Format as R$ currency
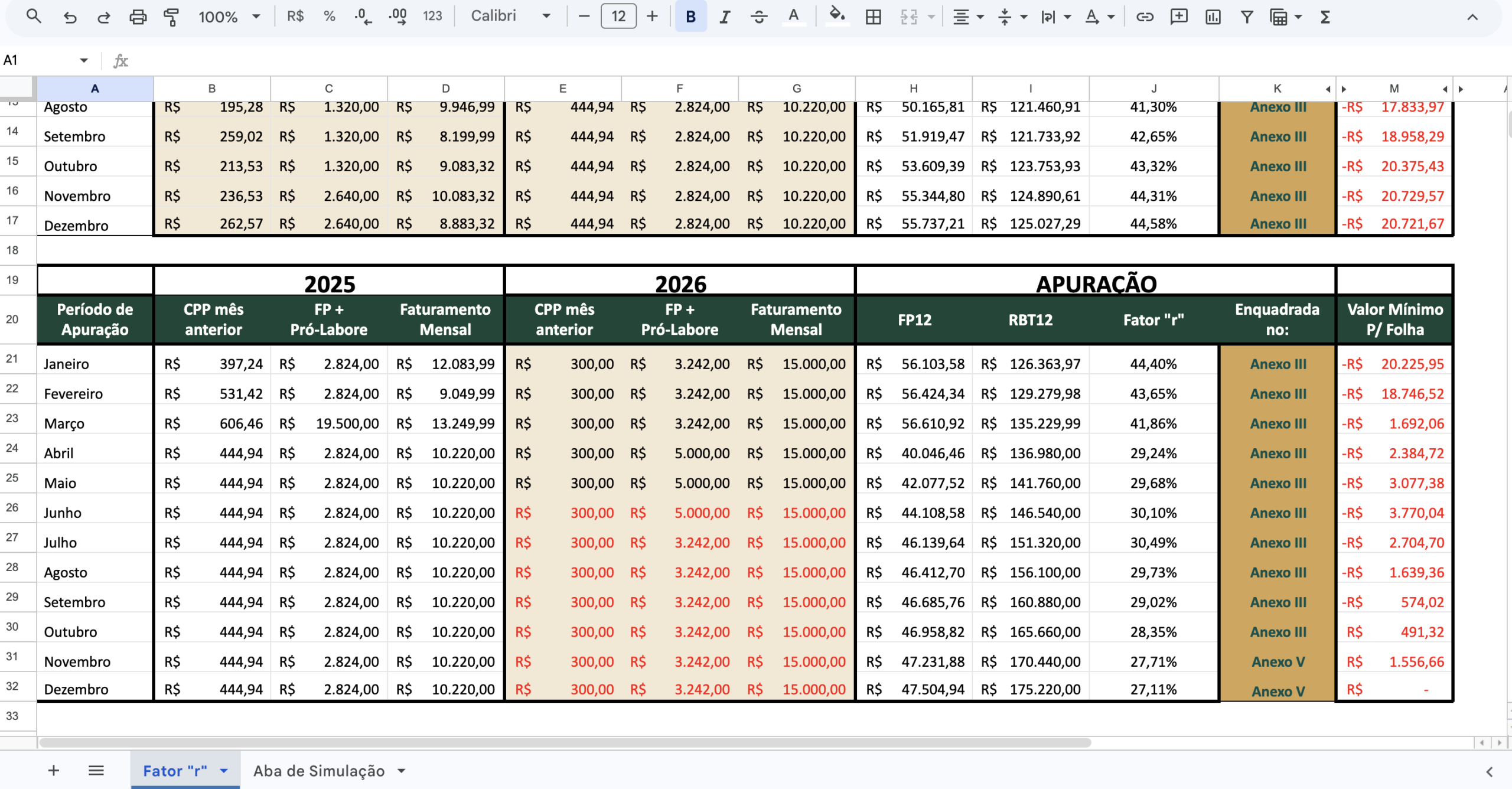This screenshot has width=1512, height=789. pos(295,17)
